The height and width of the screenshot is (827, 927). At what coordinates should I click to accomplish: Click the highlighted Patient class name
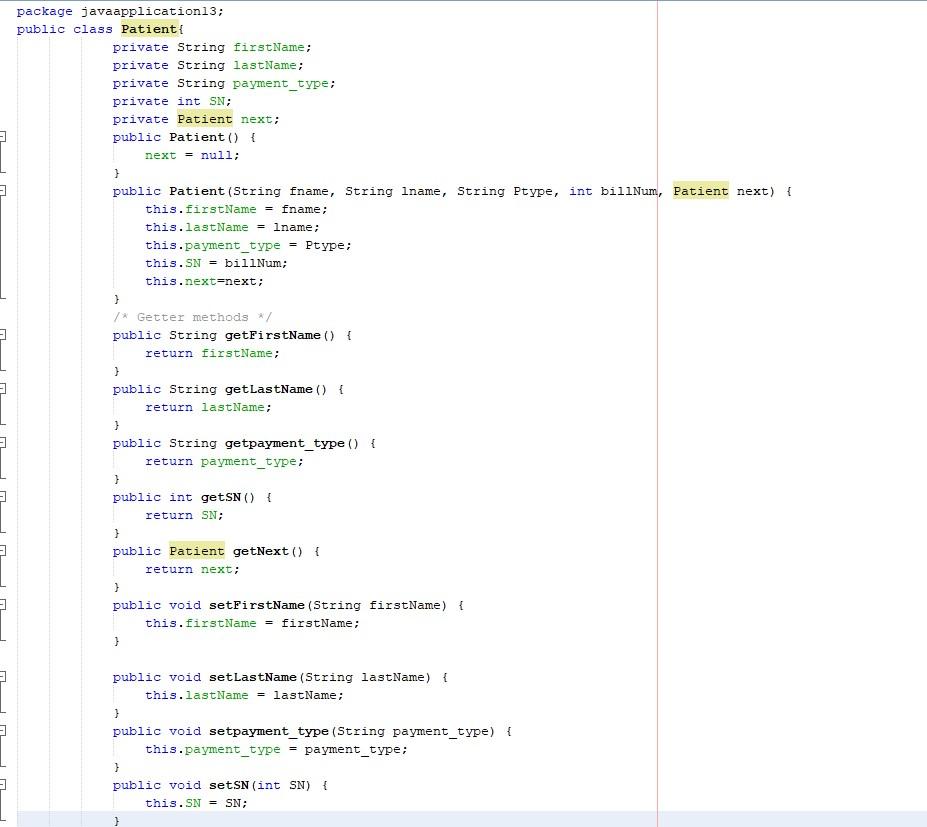tap(148, 29)
